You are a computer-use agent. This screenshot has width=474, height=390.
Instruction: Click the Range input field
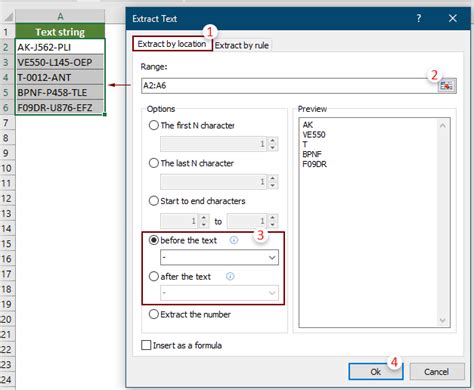(x=289, y=86)
